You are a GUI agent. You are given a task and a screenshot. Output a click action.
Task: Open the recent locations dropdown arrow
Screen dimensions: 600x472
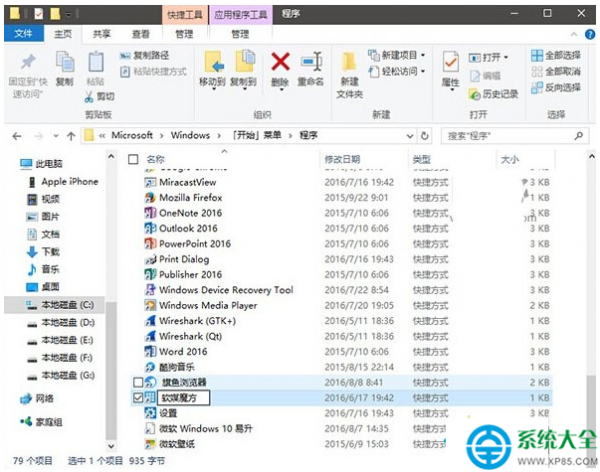(56, 136)
